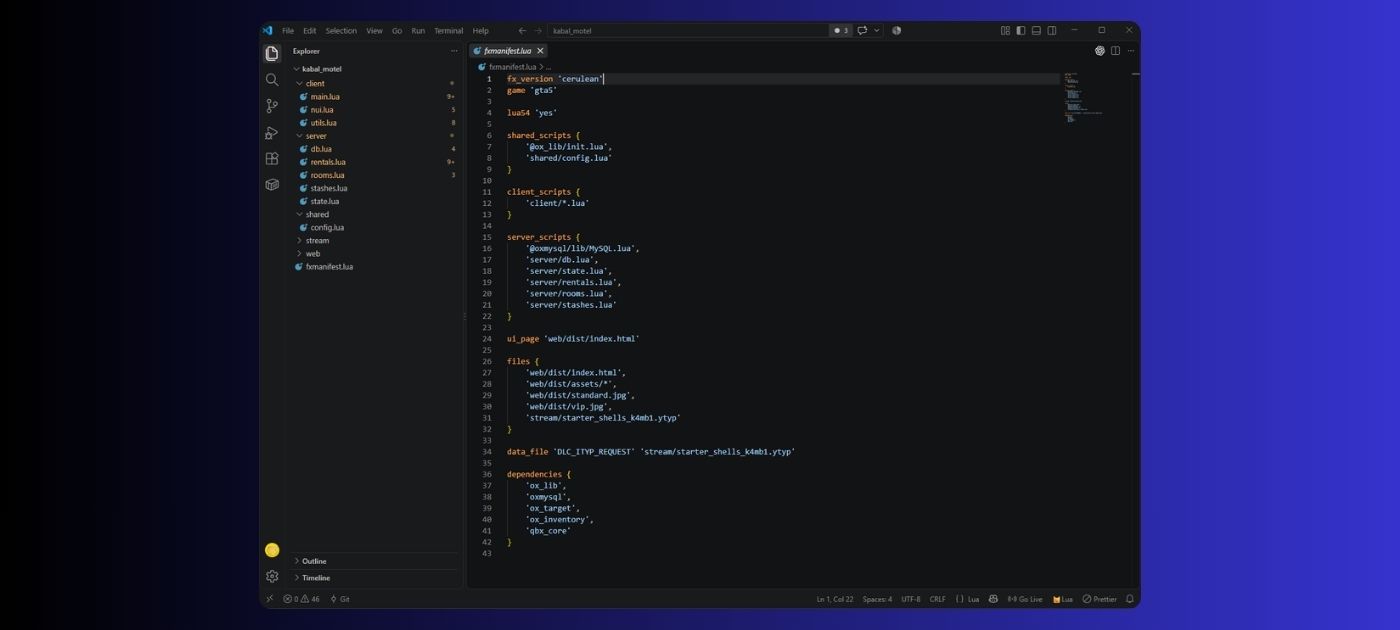
Task: Change encoding via UTF-8
Action: point(911,599)
